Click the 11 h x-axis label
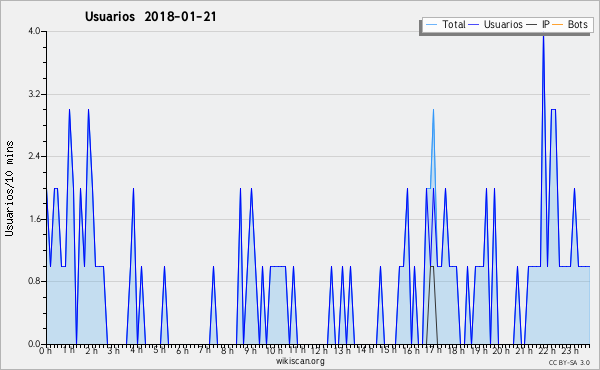600x370 pixels. (297, 350)
